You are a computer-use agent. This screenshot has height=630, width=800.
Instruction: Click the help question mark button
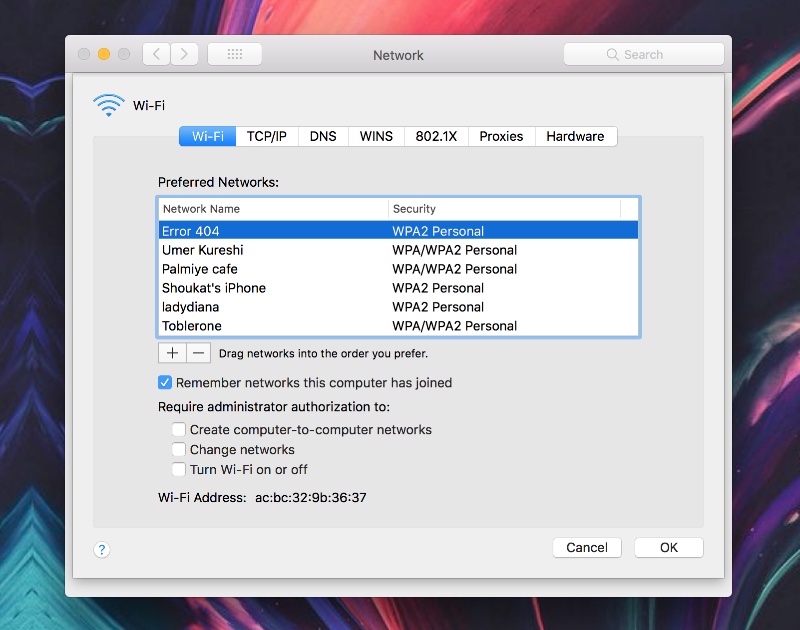pos(101,549)
